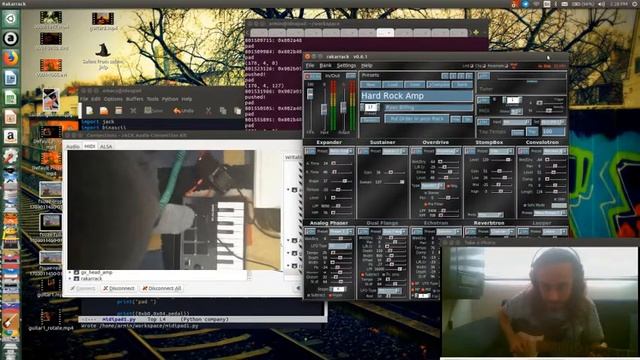Toggle the Tuner On button
The width and height of the screenshot is (640, 360).
483,76
